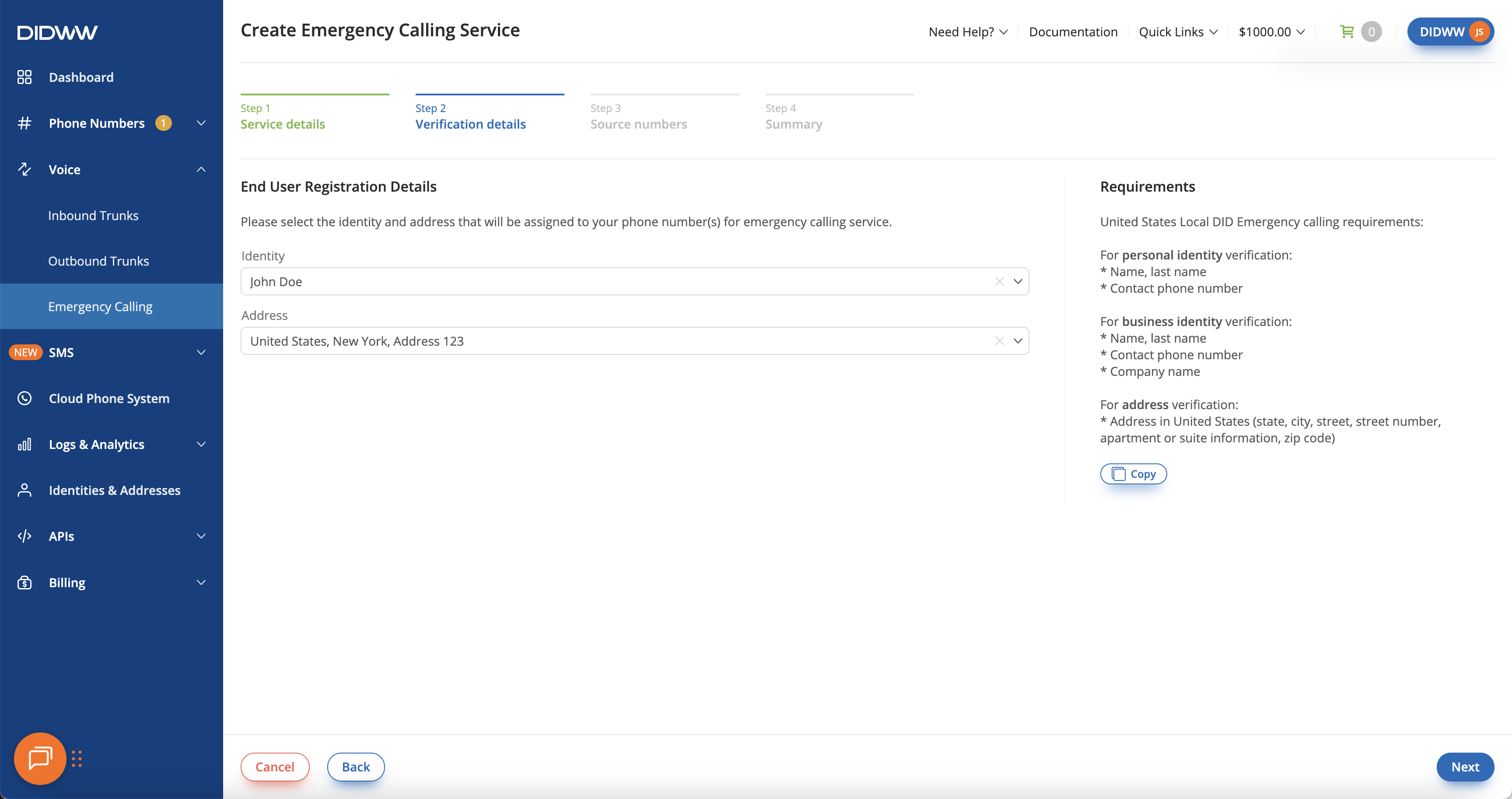Click the Cloud Phone System phone icon
Screen dimensions: 1512x799
(x=24, y=398)
